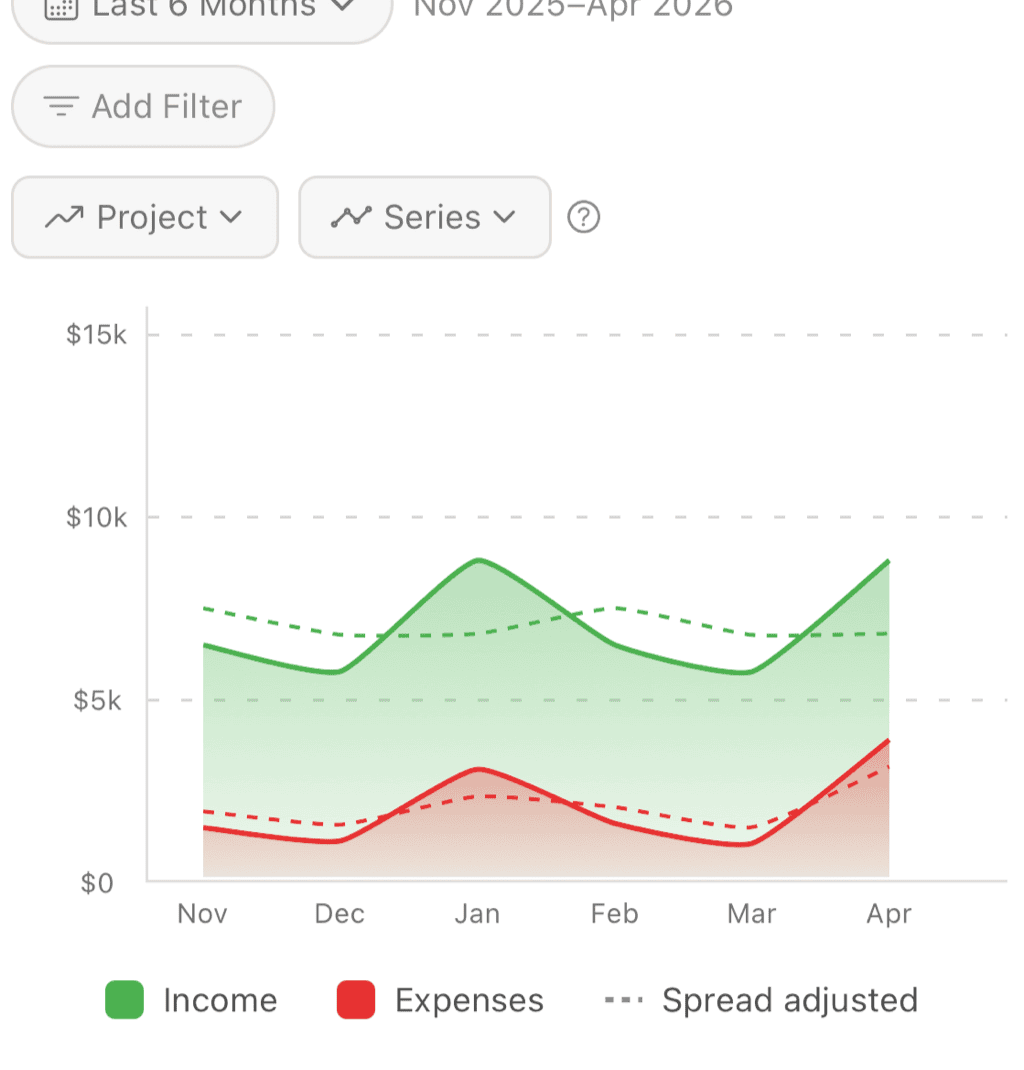Click the filter lines icon
Screen dimensions: 1024x1070
pos(61,107)
